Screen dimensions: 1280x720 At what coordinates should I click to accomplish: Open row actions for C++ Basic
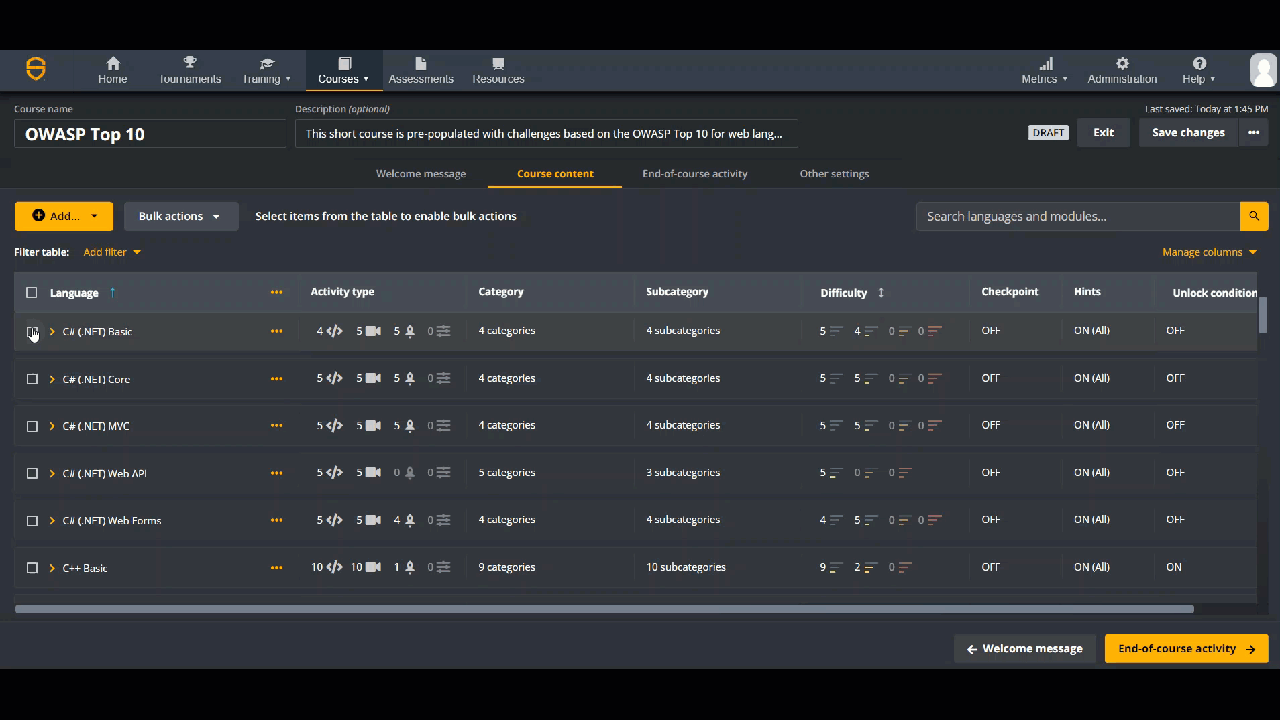pos(276,568)
